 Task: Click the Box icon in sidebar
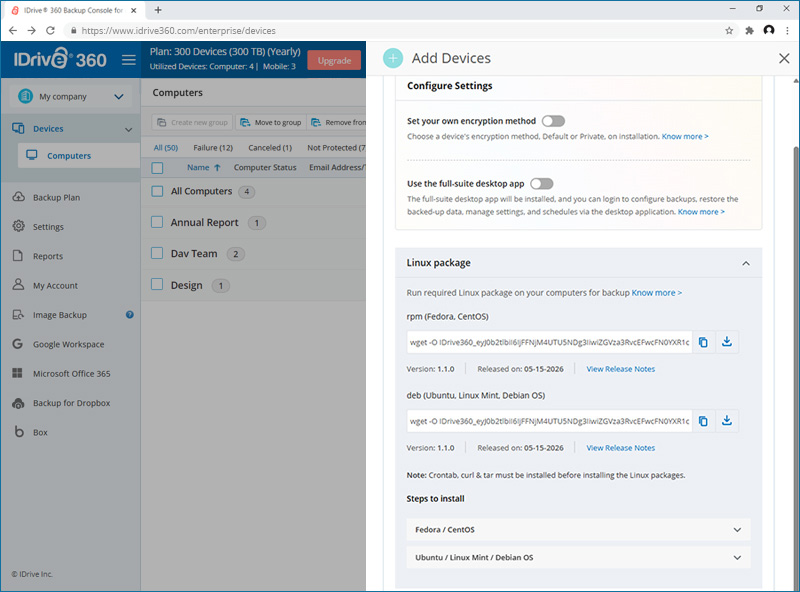(19, 432)
